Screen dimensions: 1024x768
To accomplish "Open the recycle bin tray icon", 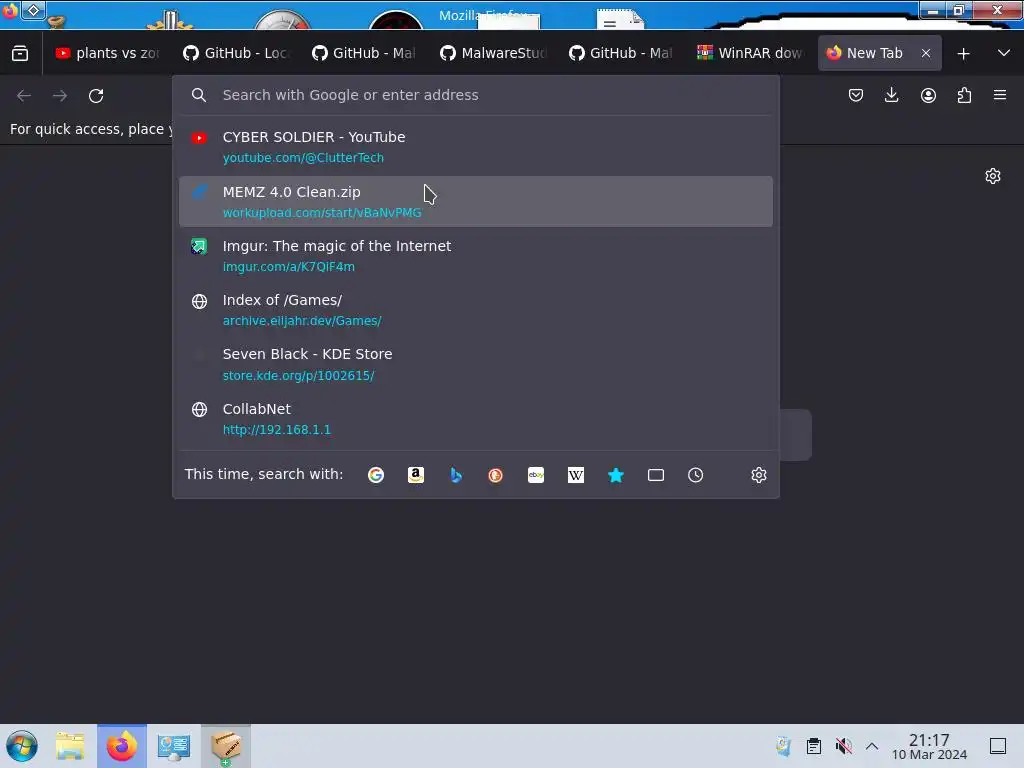I will 784,746.
